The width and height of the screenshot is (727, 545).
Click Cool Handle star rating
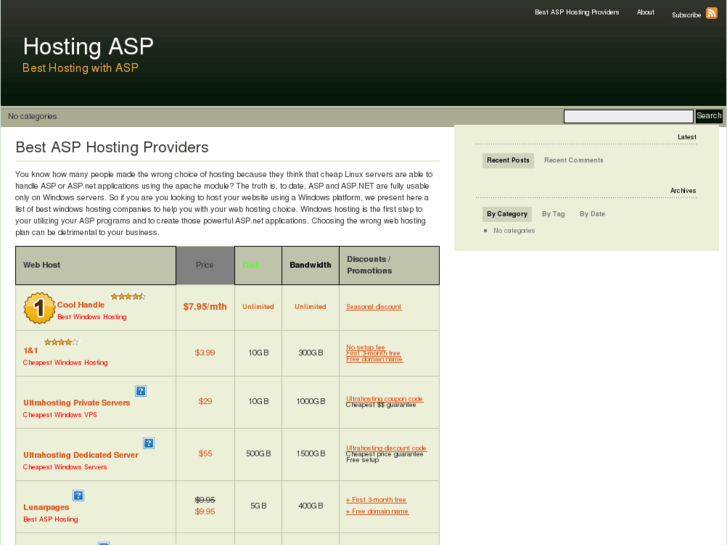128,296
